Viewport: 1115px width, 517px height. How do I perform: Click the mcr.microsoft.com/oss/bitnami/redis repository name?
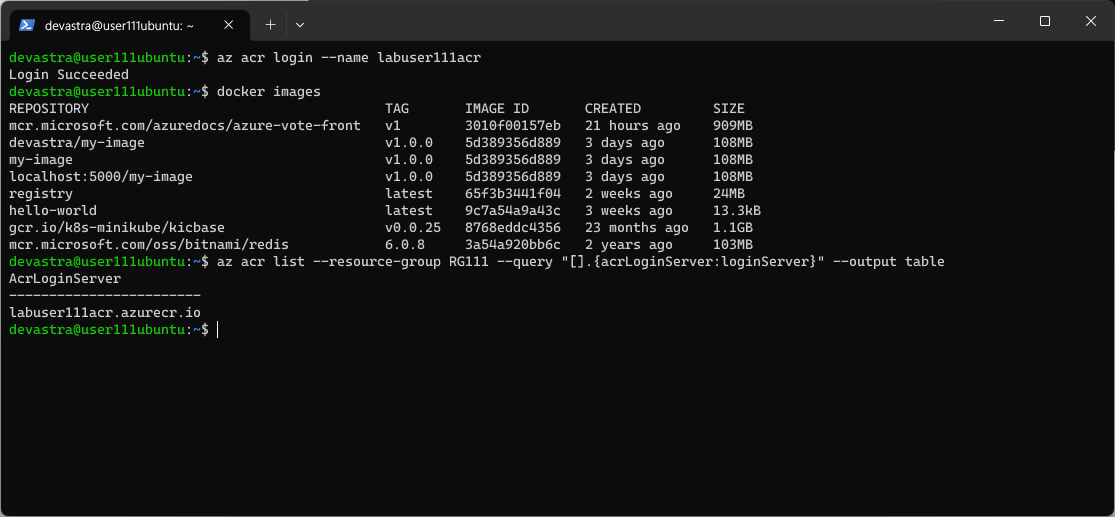click(149, 245)
